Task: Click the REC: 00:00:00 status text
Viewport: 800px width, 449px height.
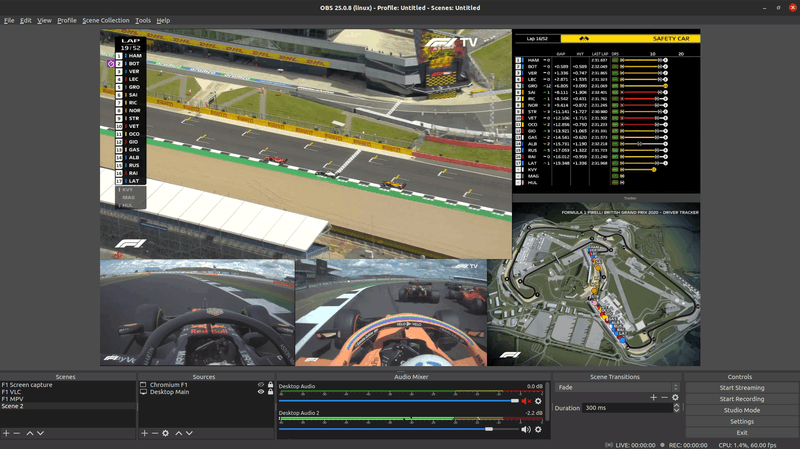Action: pyautogui.click(x=688, y=445)
